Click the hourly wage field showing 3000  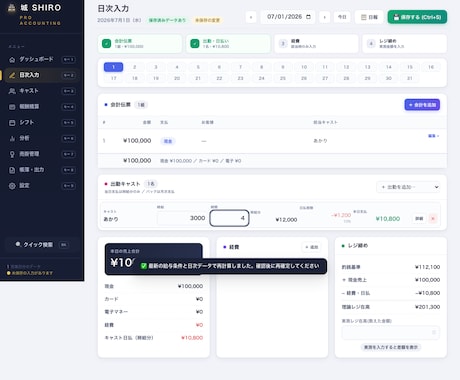click(182, 218)
